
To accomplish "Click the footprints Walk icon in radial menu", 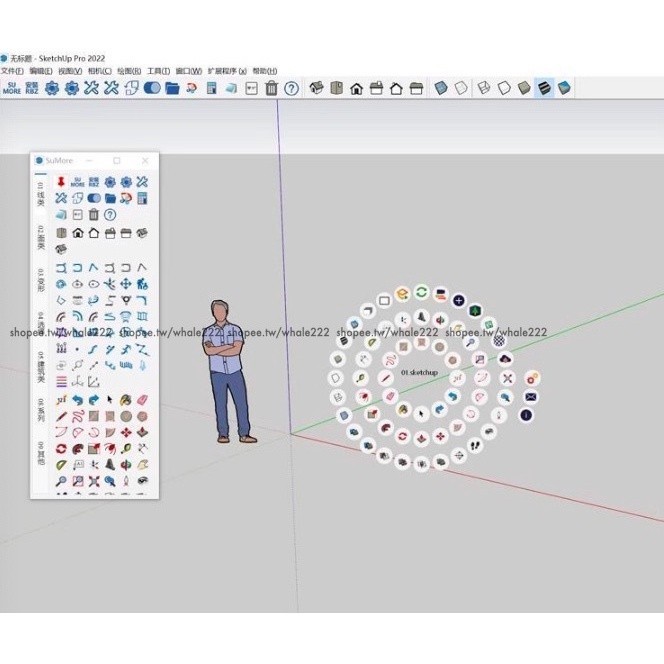I will (x=475, y=445).
